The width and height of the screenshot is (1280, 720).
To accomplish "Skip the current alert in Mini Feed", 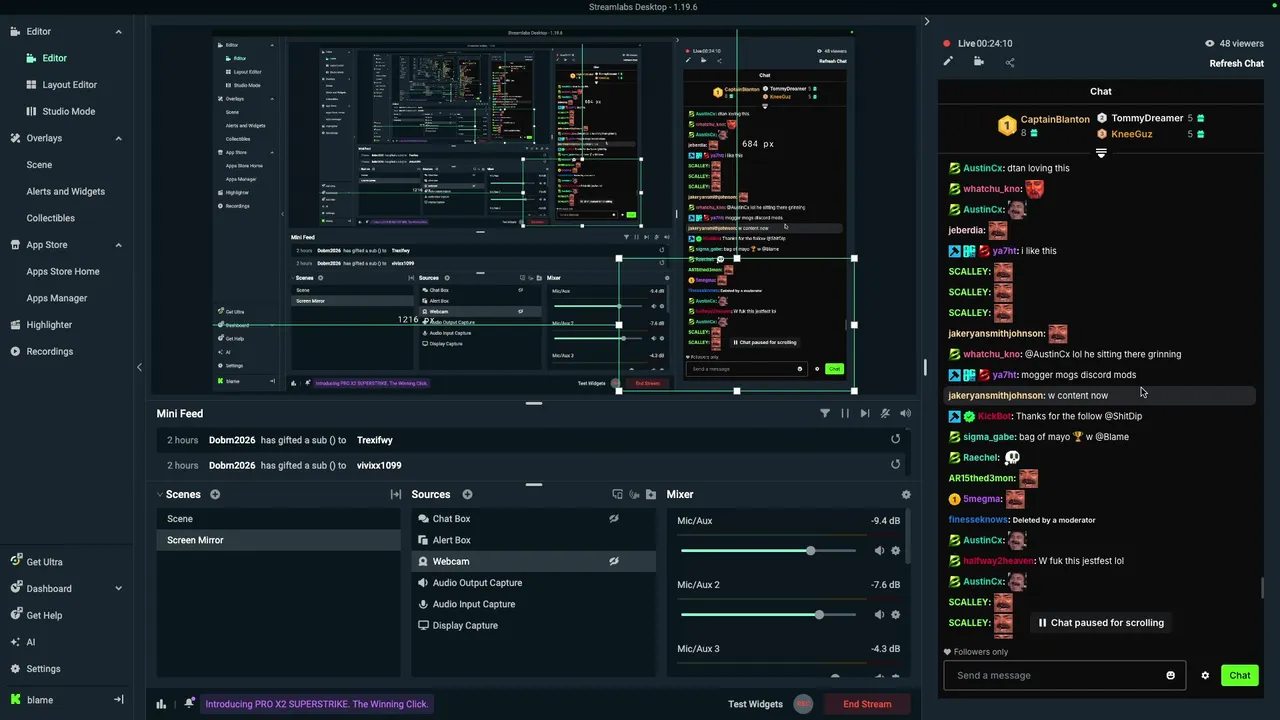I will (x=865, y=413).
